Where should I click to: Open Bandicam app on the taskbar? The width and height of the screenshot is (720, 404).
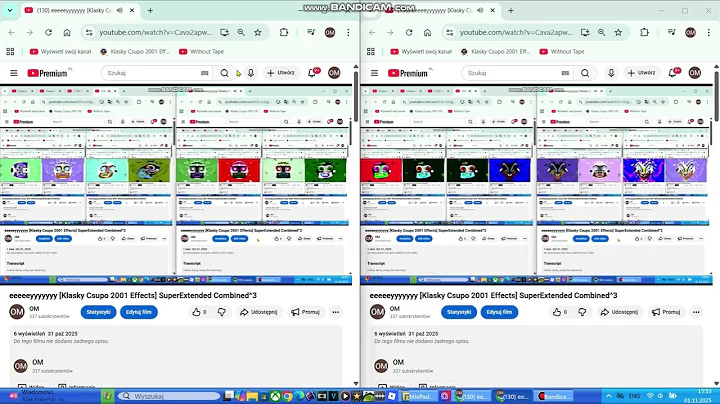tap(555, 396)
